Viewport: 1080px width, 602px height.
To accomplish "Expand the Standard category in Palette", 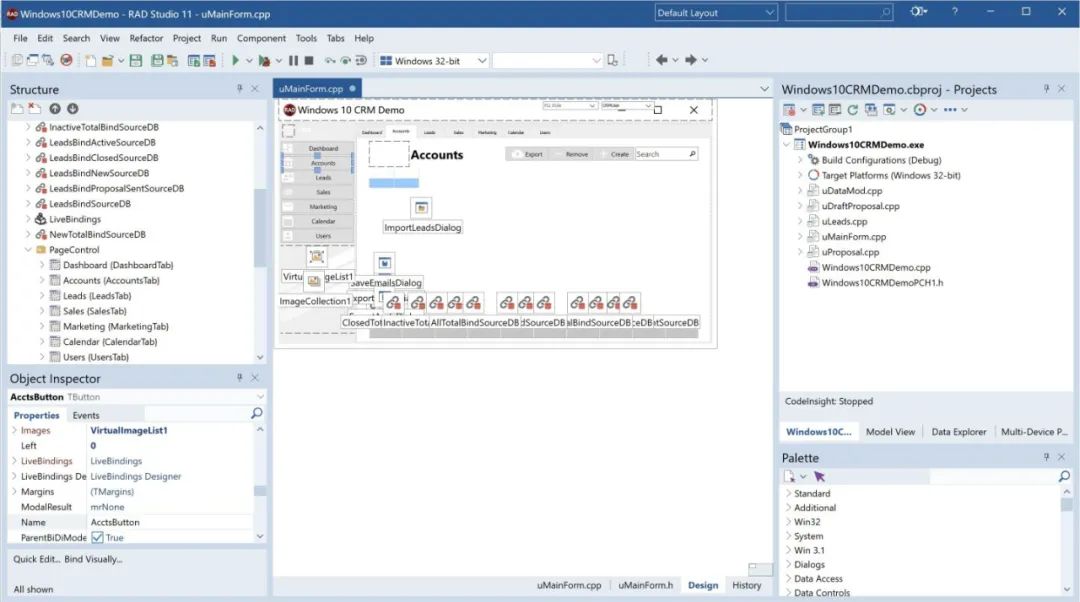I will point(788,493).
